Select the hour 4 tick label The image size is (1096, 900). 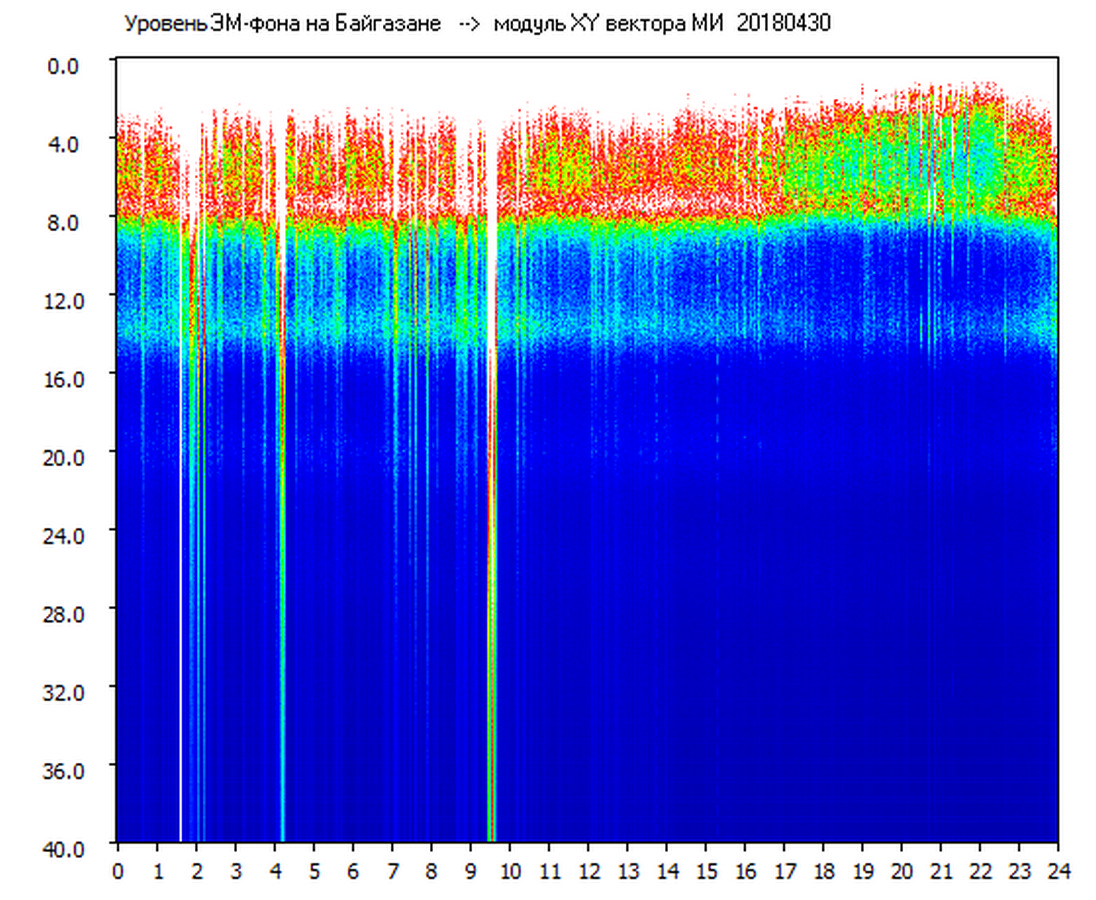pos(275,871)
